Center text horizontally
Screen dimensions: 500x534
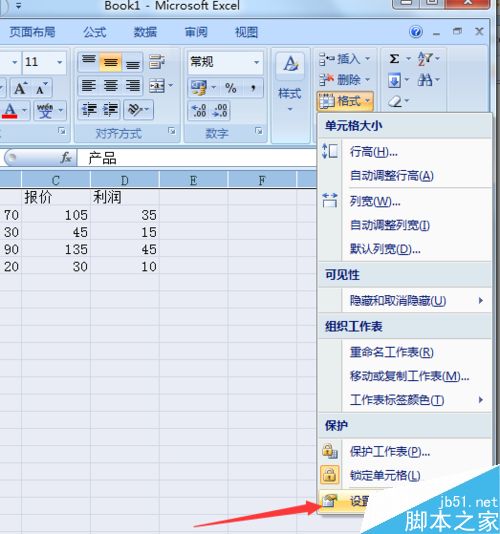pos(110,86)
